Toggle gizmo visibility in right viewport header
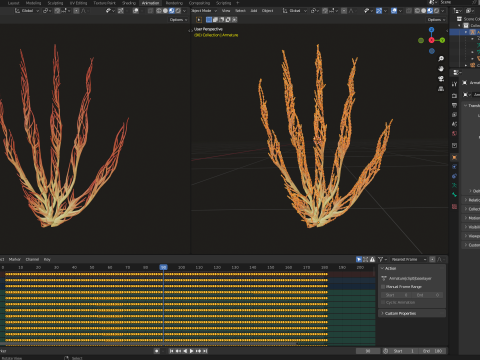 pyautogui.click(x=379, y=11)
